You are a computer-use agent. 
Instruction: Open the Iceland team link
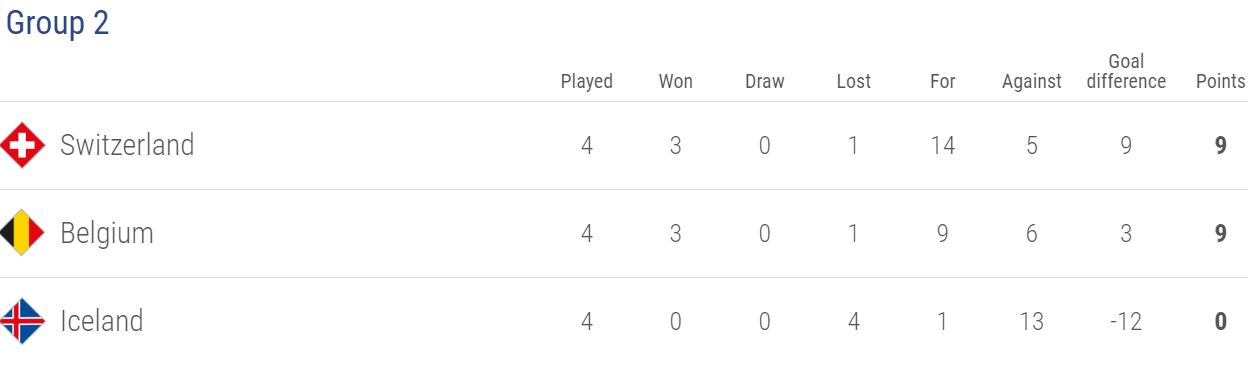(x=102, y=321)
